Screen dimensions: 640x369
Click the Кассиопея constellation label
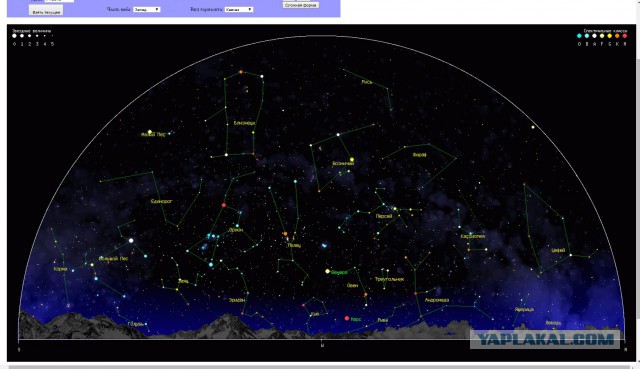(473, 236)
